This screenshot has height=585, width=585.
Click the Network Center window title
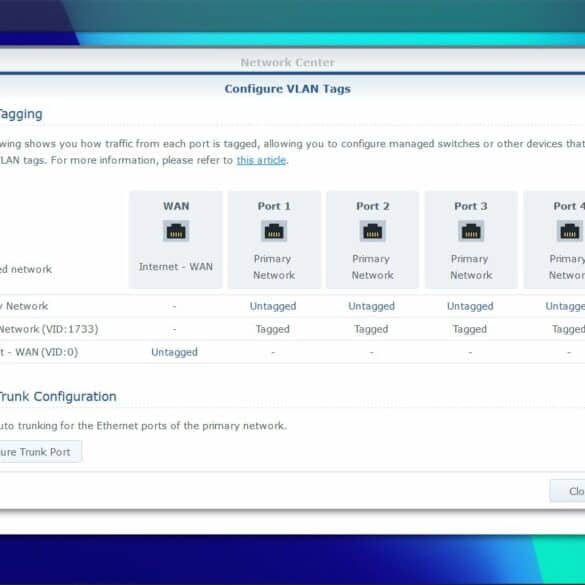click(x=288, y=62)
